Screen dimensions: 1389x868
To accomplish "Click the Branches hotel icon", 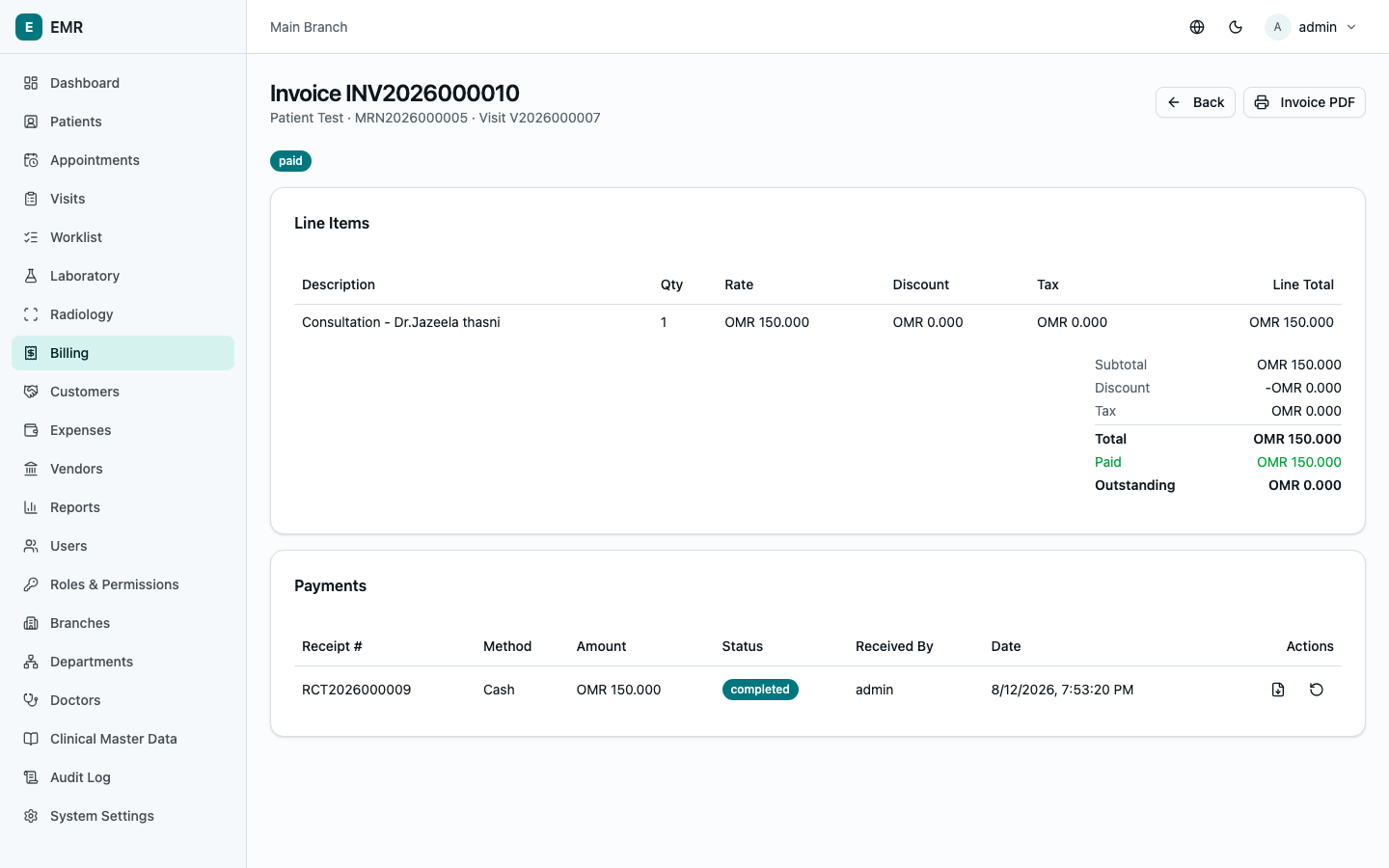I will [x=31, y=623].
